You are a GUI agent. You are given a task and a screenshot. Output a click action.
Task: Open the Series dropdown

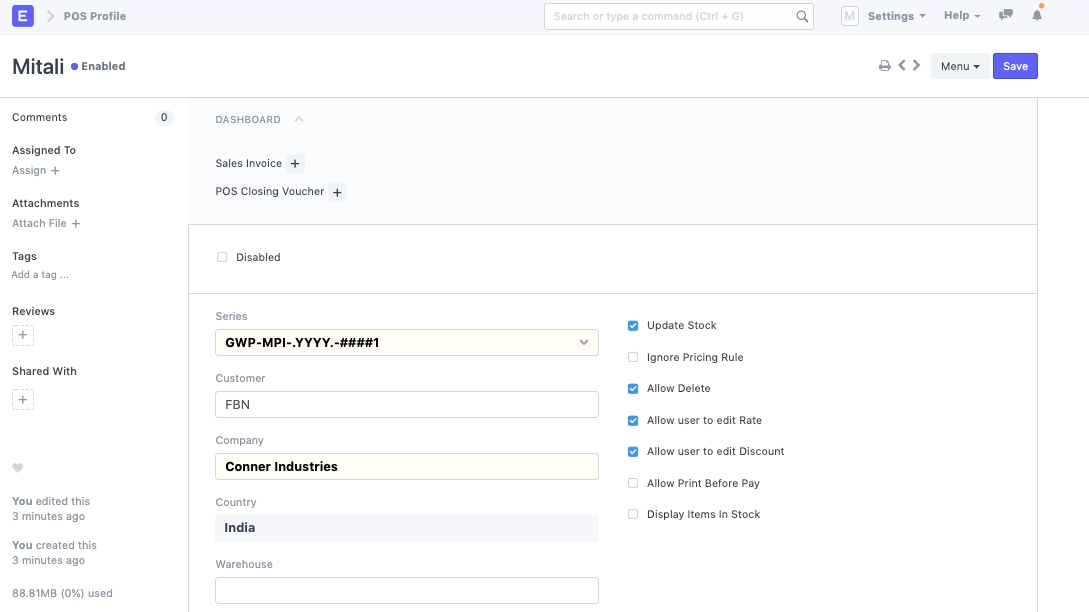(406, 343)
